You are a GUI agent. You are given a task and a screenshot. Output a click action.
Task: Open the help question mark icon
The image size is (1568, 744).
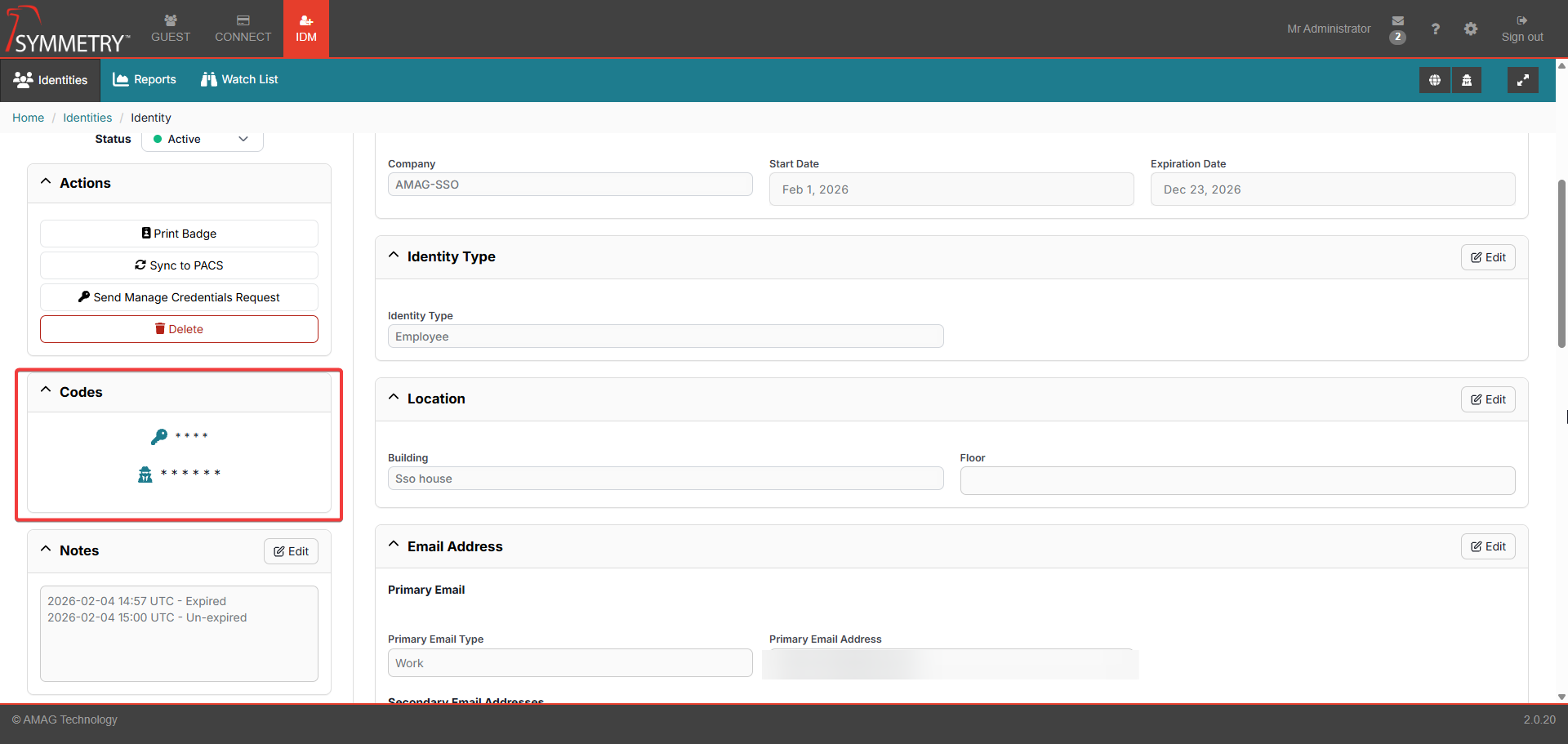1435,29
